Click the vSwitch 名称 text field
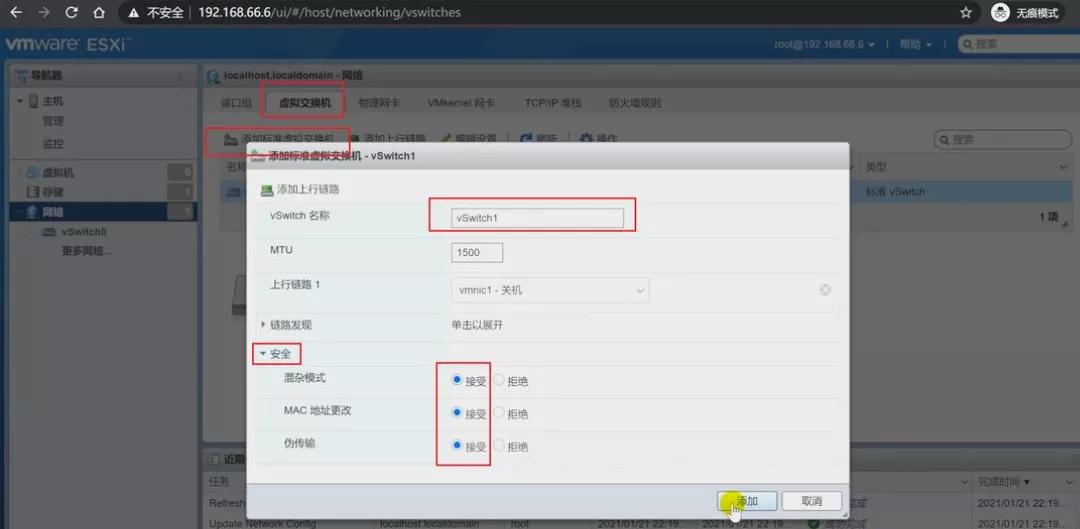This screenshot has height=529, width=1080. tap(537, 218)
